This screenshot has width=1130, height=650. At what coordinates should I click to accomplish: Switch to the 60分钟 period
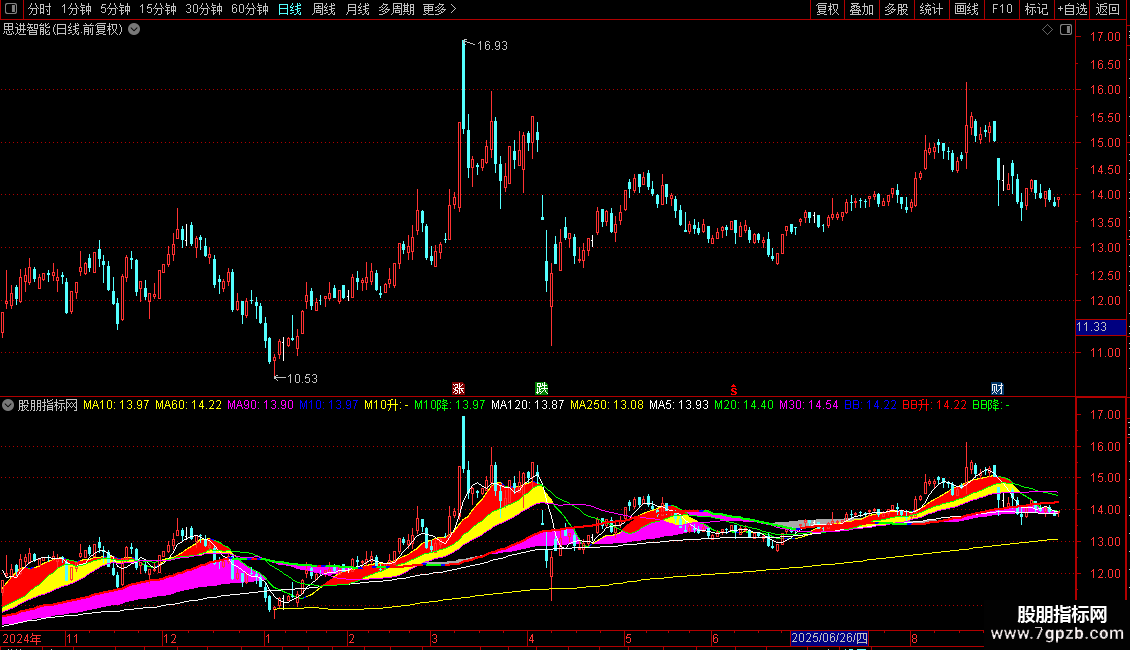tap(250, 9)
